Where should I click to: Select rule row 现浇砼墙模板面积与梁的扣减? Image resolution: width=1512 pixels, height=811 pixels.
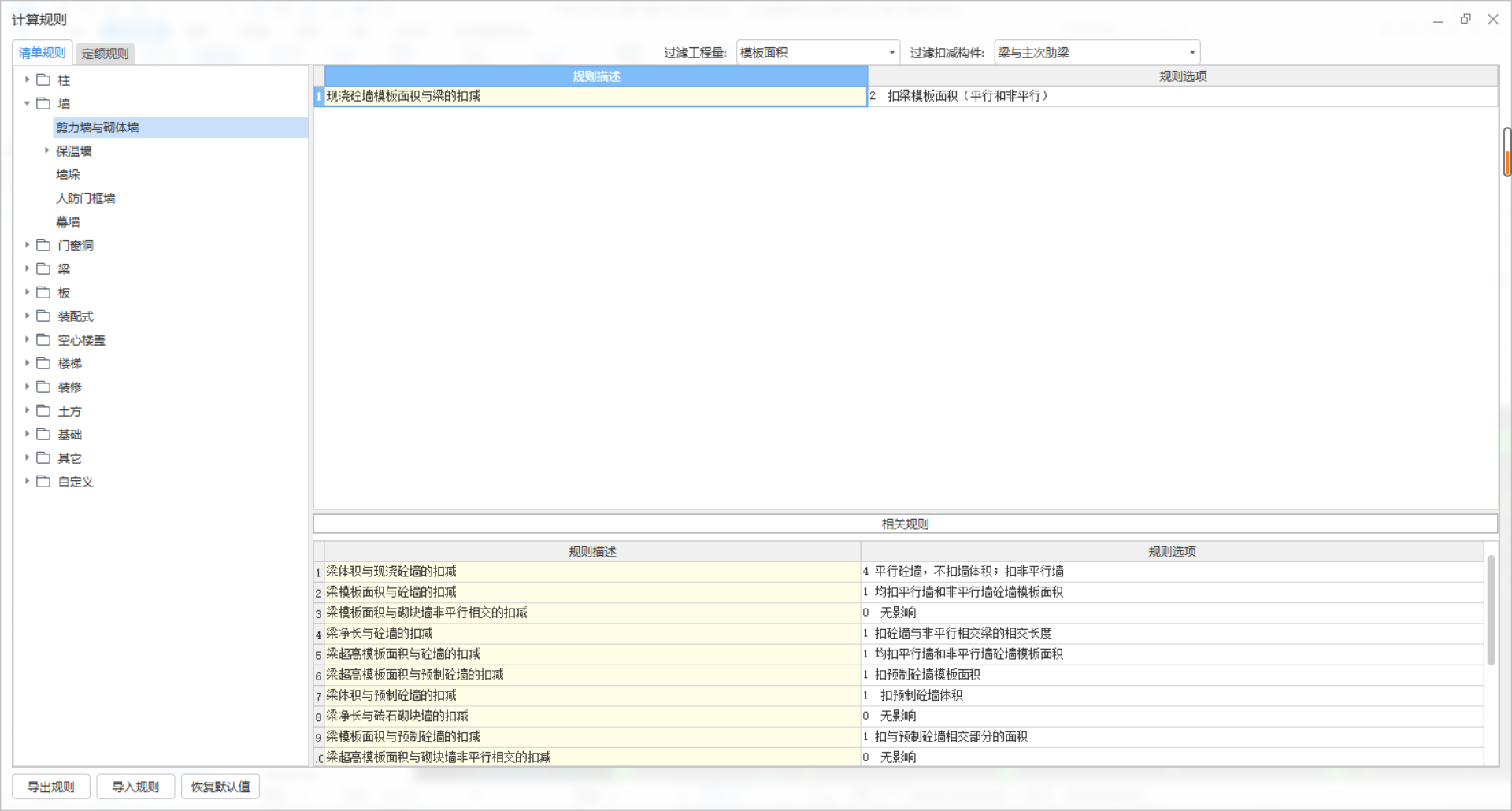click(595, 96)
